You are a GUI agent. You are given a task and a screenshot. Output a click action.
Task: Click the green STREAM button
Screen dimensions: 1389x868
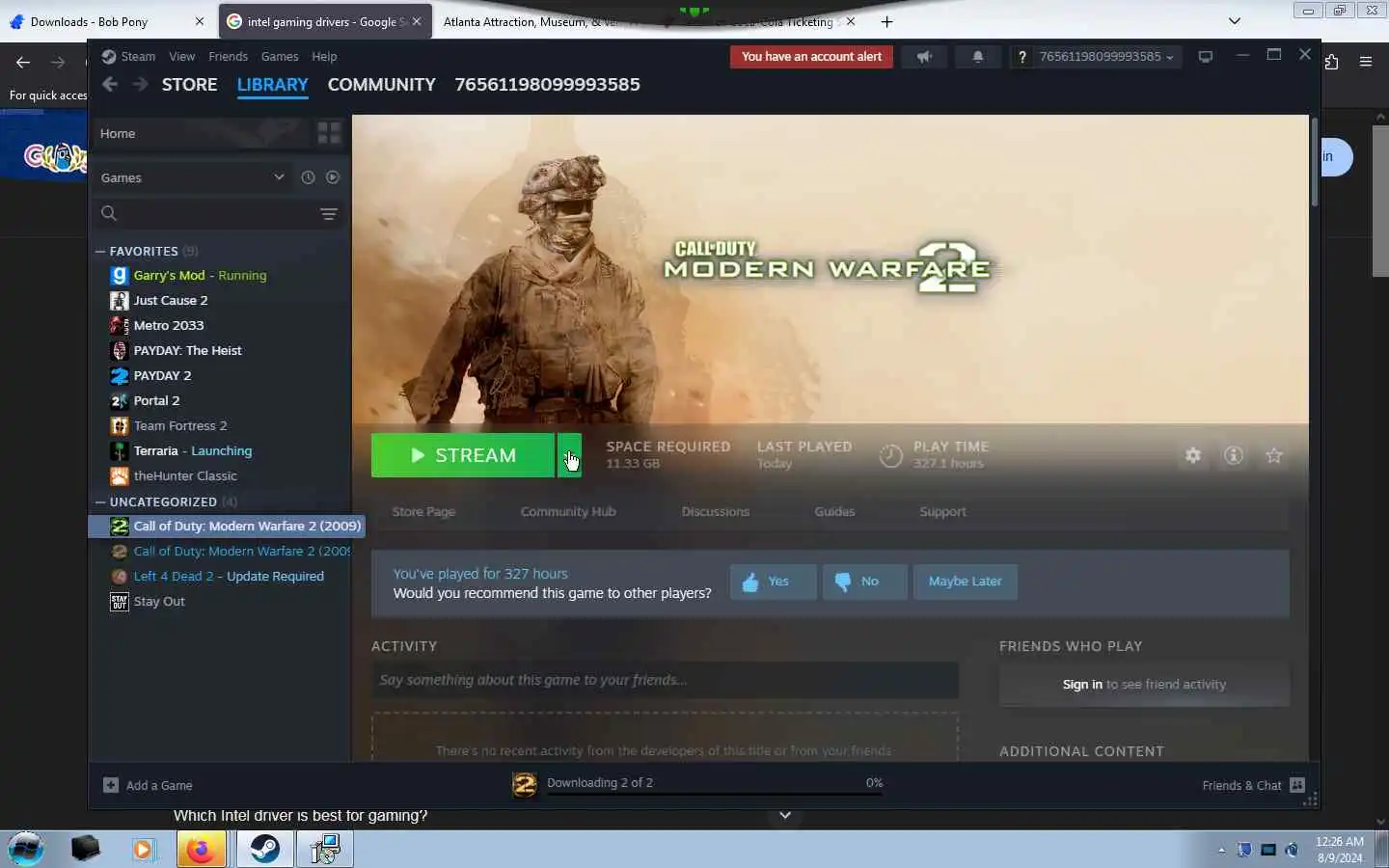(x=463, y=455)
